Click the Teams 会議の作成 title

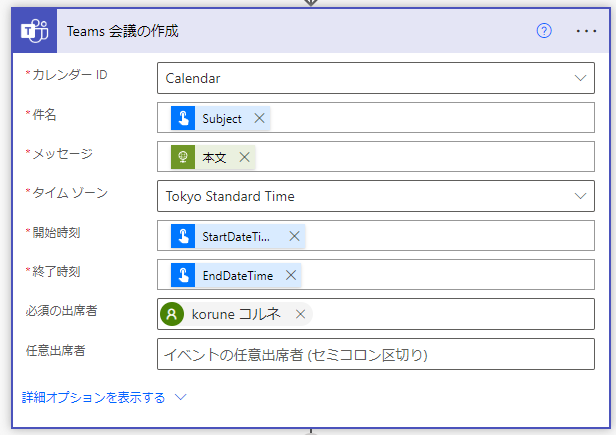(122, 31)
